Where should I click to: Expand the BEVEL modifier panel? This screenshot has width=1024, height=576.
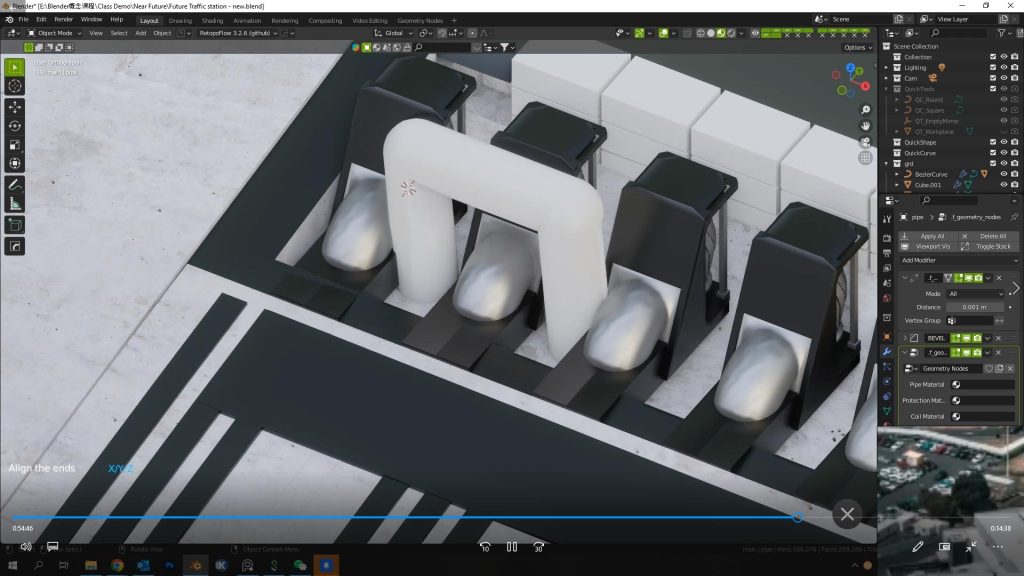[x=905, y=338]
